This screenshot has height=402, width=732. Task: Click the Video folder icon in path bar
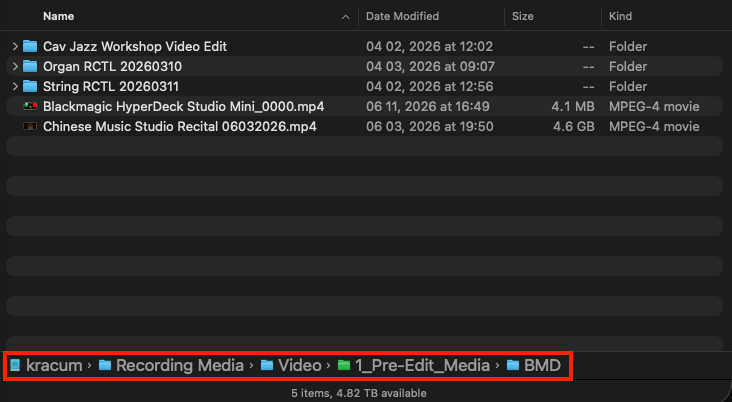point(267,365)
